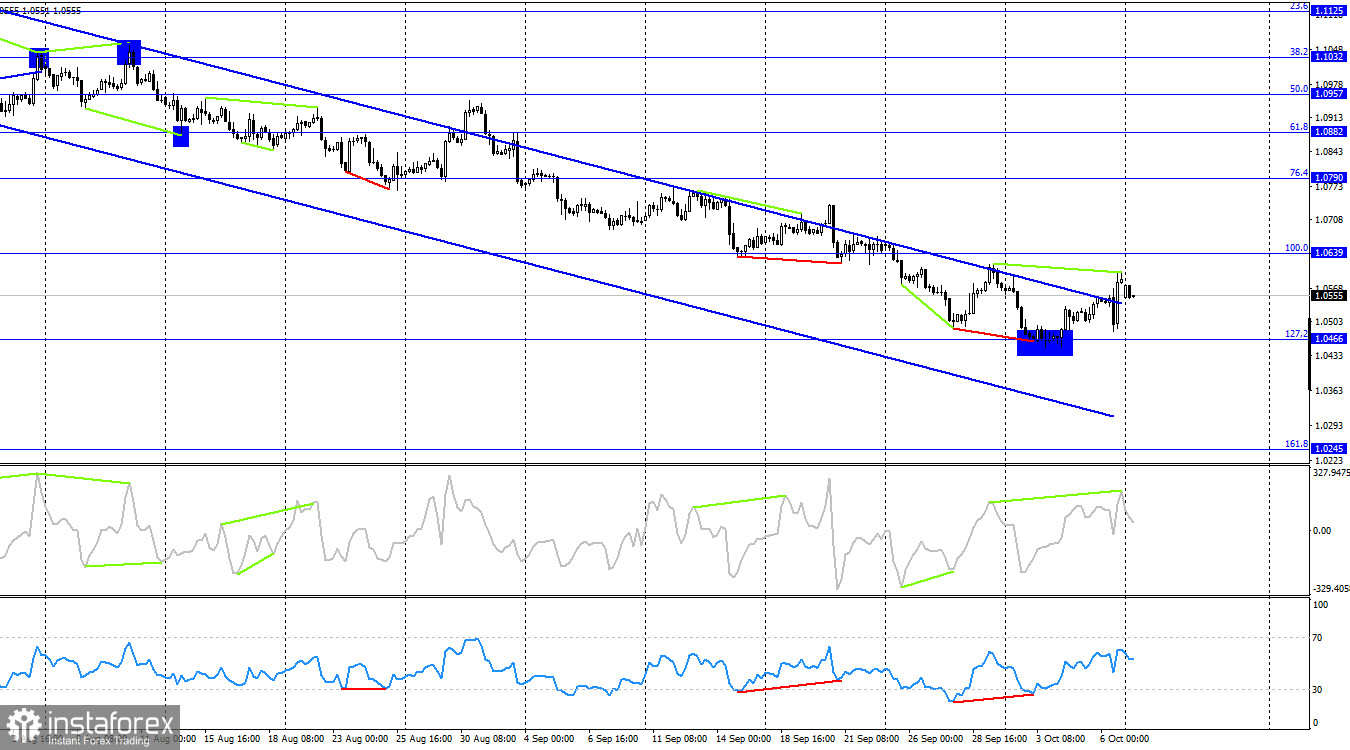
Task: Select the 30 level on RSI scale
Action: pos(1319,690)
